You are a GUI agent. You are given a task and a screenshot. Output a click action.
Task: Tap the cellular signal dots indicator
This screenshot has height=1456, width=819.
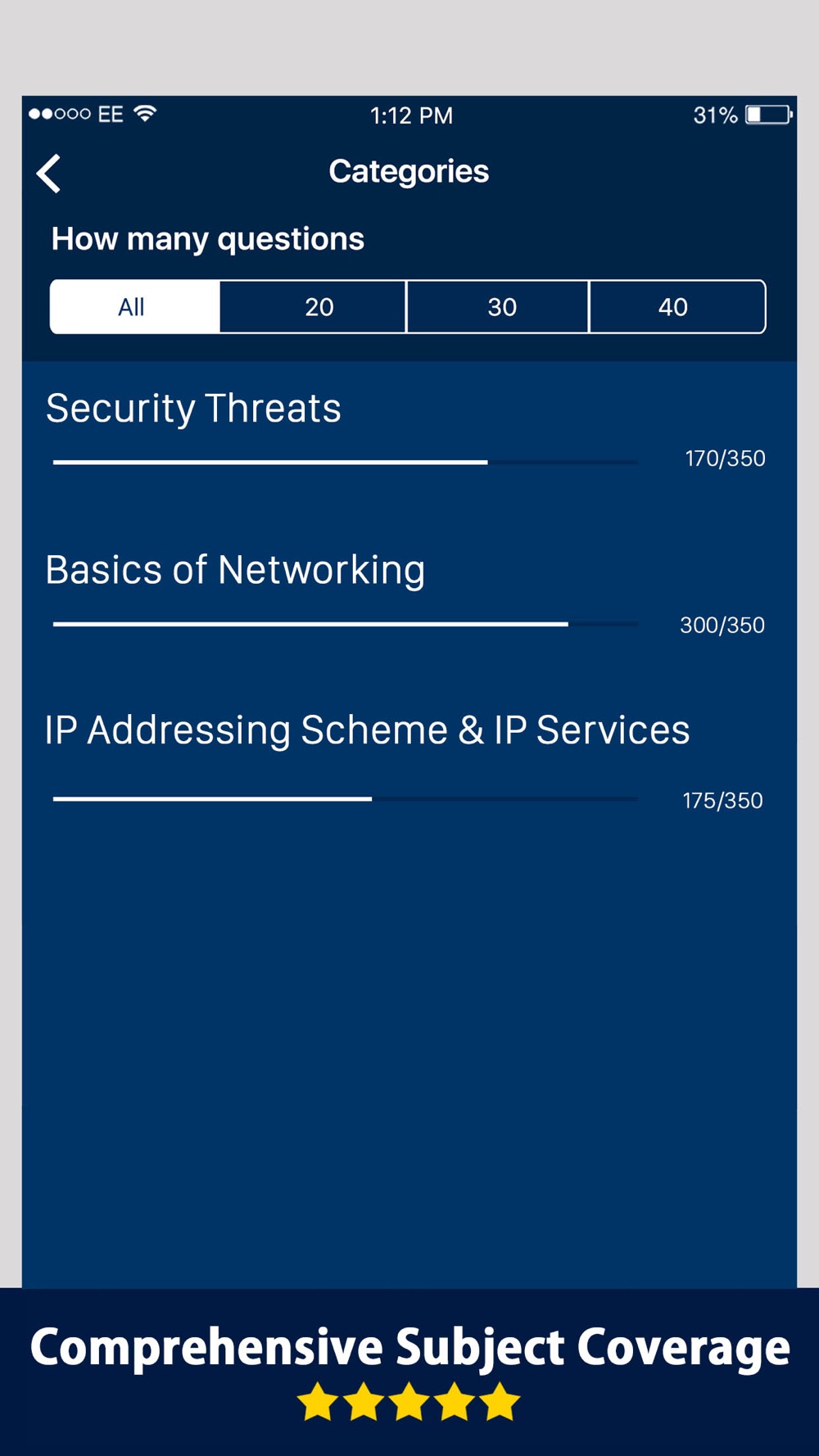60,114
